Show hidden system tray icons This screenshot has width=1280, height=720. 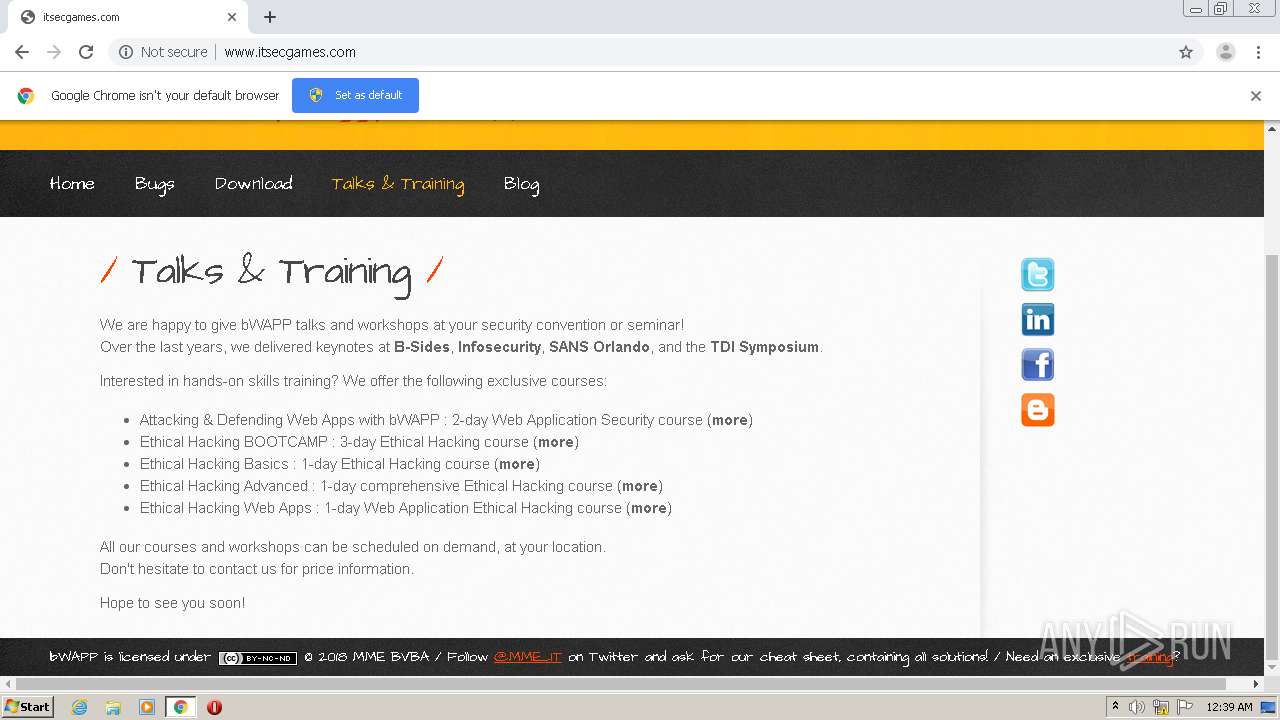click(x=1116, y=707)
